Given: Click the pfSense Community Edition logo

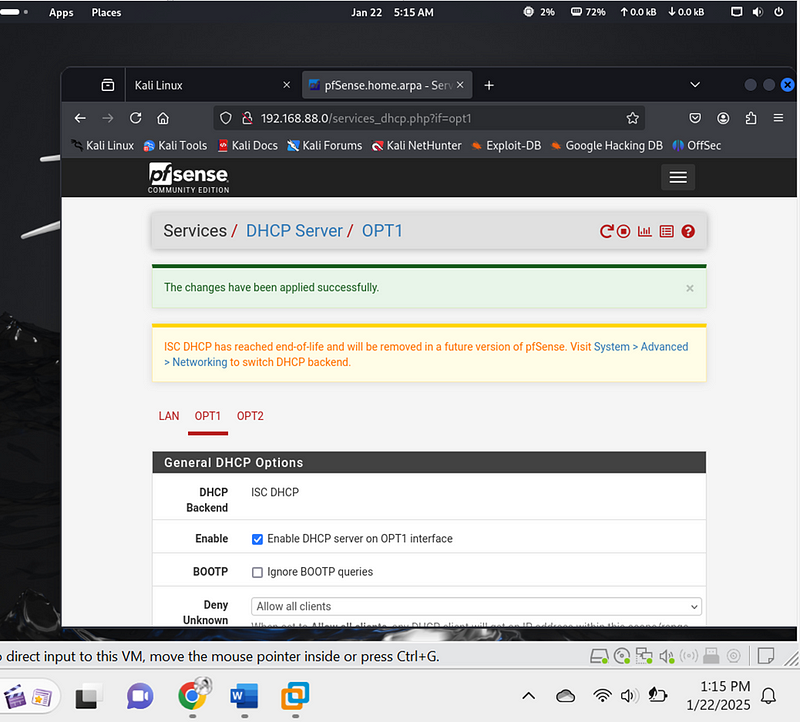Looking at the screenshot, I should [x=188, y=178].
